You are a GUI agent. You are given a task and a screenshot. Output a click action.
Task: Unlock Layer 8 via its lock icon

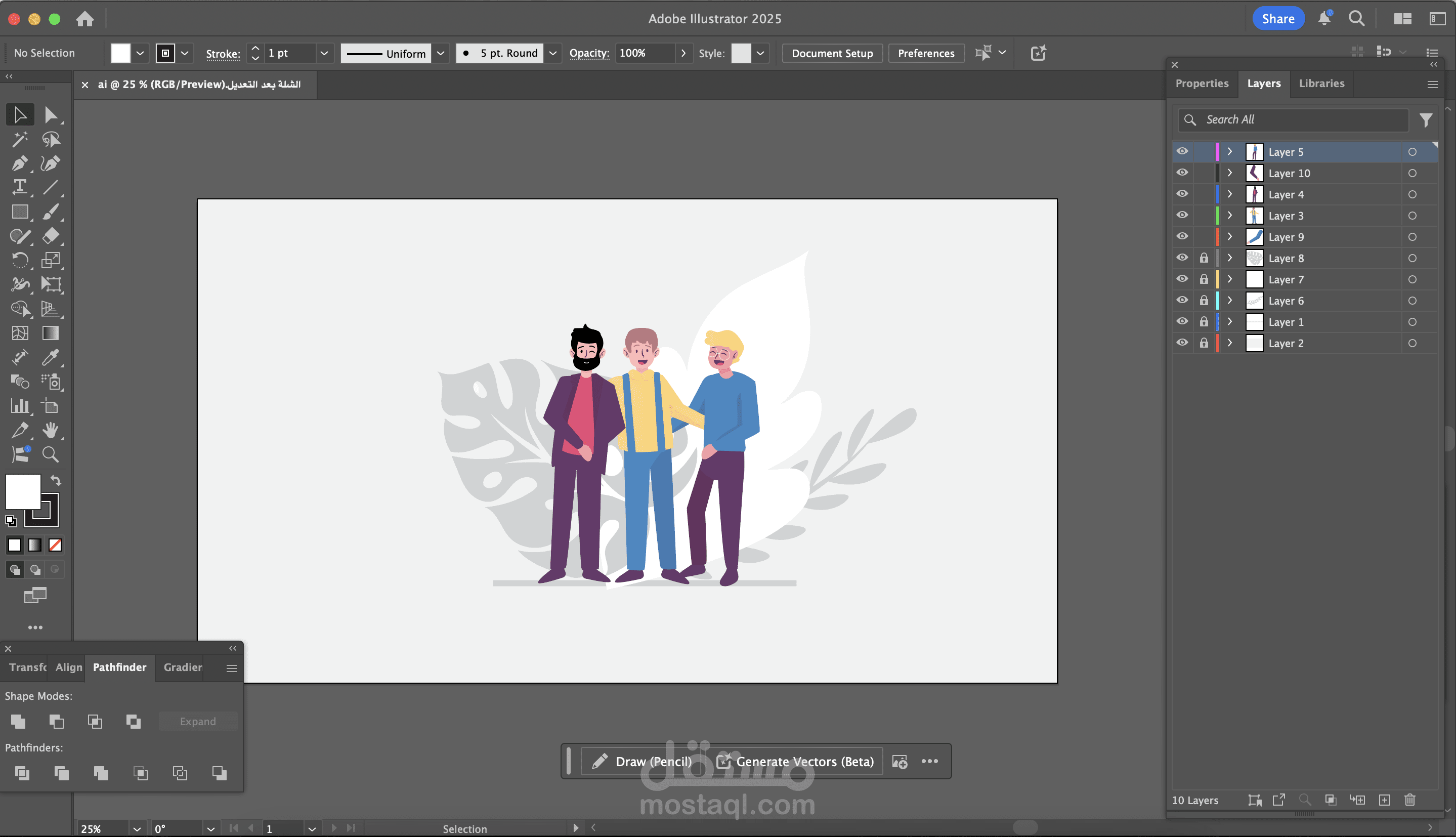tap(1204, 258)
